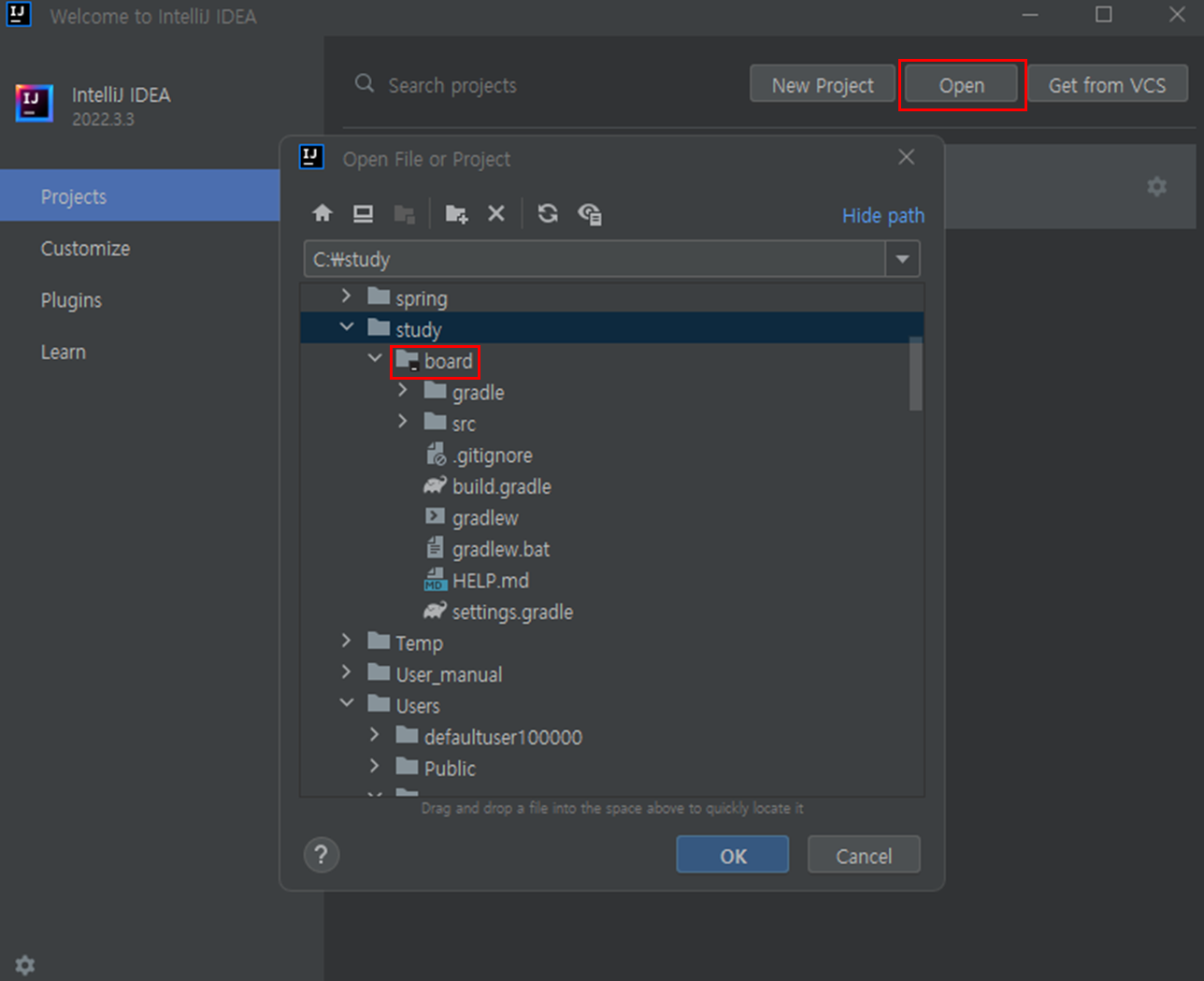Viewport: 1204px width, 981px height.
Task: Expand the spring folder
Action: tap(347, 296)
